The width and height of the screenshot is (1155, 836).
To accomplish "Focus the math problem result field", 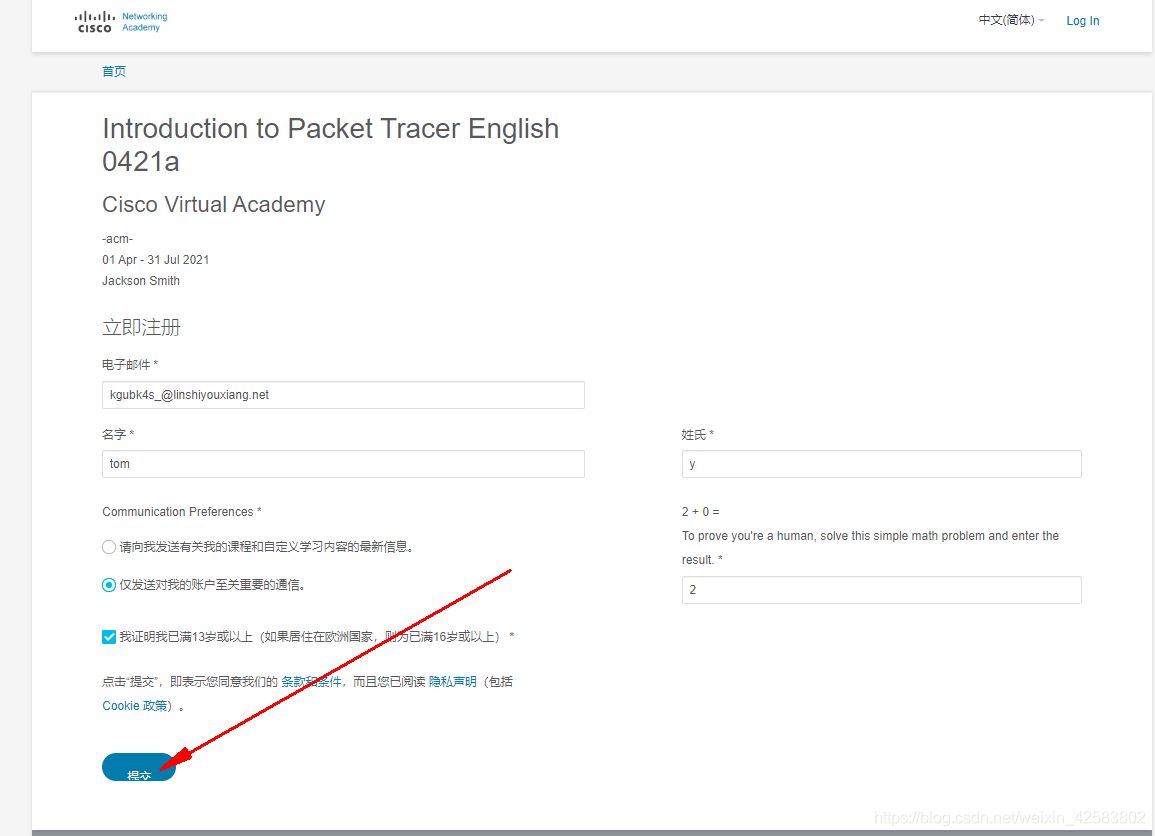I will 881,590.
